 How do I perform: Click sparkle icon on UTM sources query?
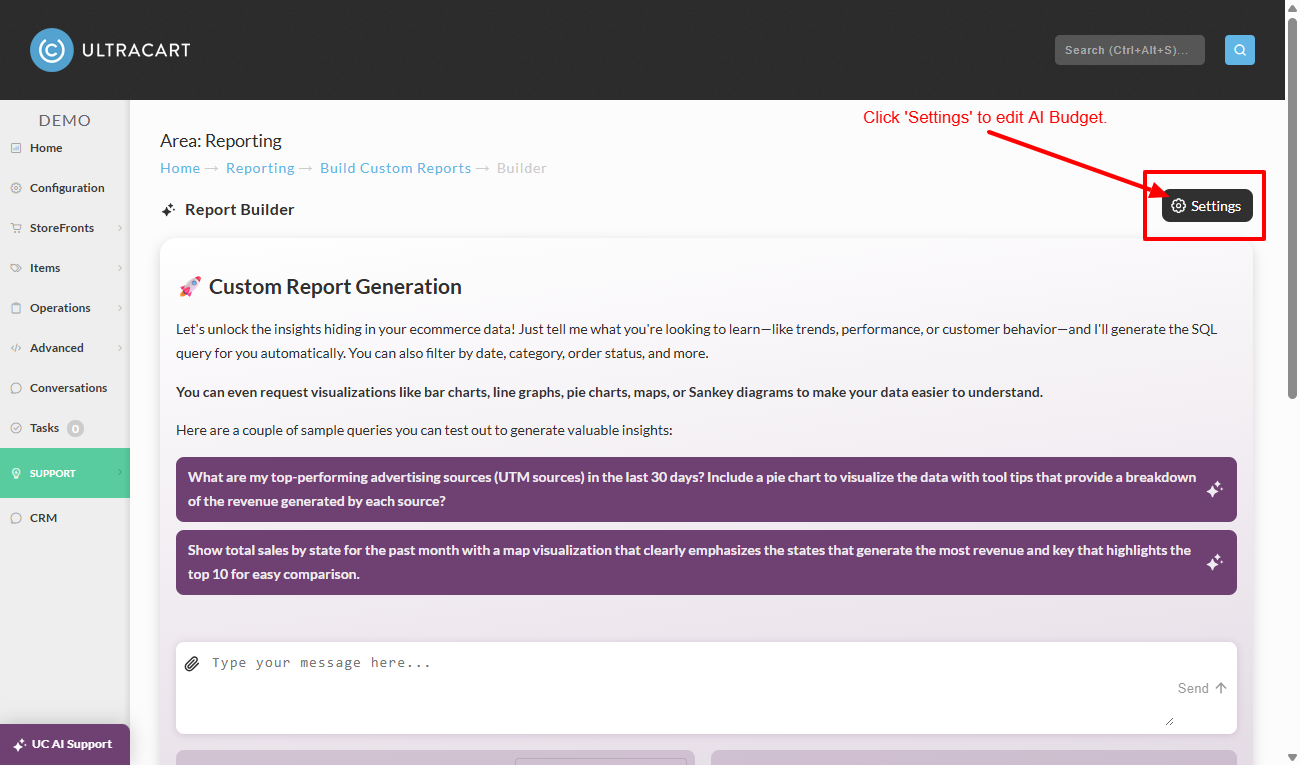[x=1214, y=489]
